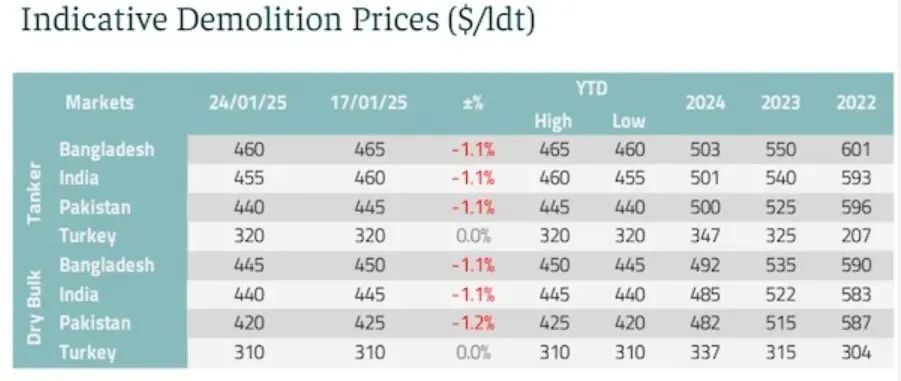Select the Tanker Turkey row label
Viewport: 901px width, 381px height.
87,236
